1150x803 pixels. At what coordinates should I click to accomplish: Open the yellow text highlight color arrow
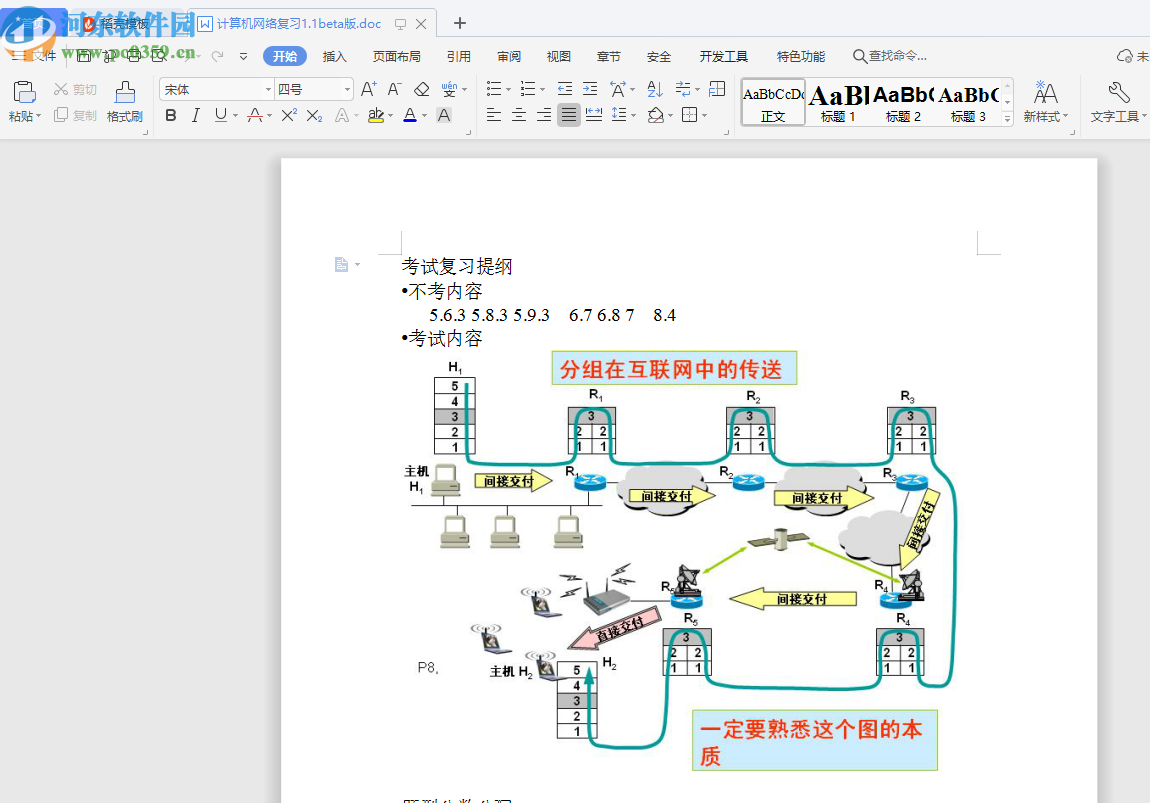pyautogui.click(x=391, y=116)
